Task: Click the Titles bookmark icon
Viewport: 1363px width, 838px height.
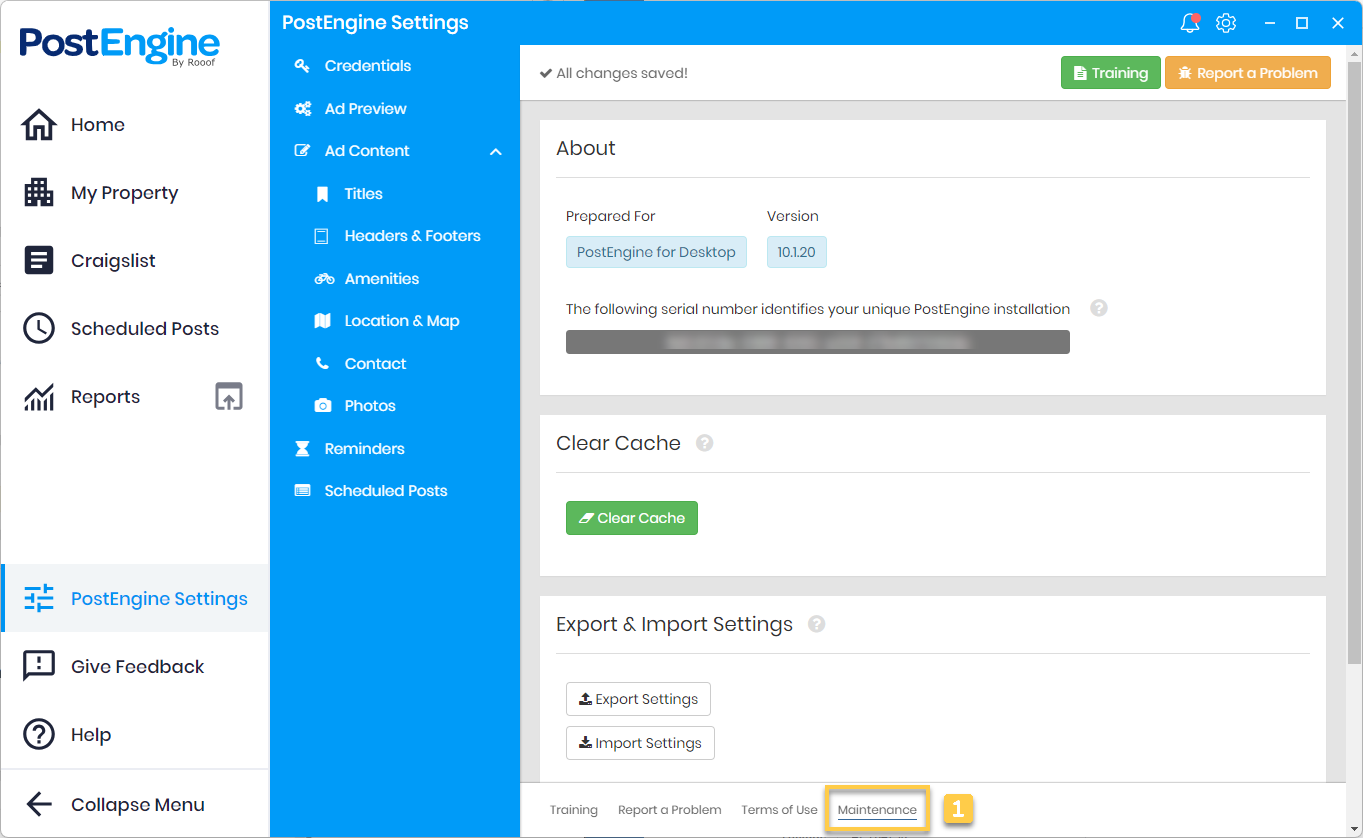Action: (x=322, y=194)
